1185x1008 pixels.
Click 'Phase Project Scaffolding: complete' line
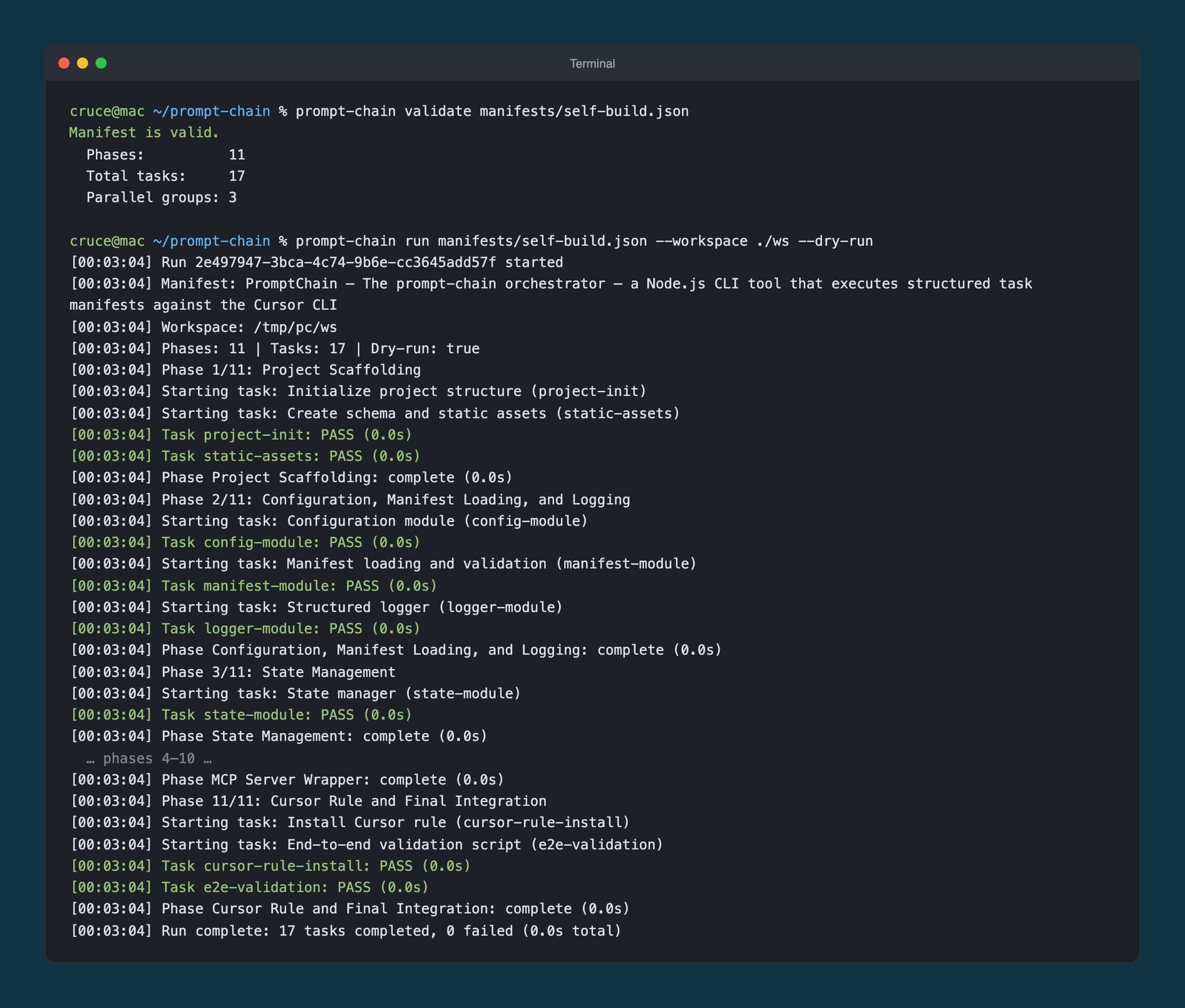[292, 478]
